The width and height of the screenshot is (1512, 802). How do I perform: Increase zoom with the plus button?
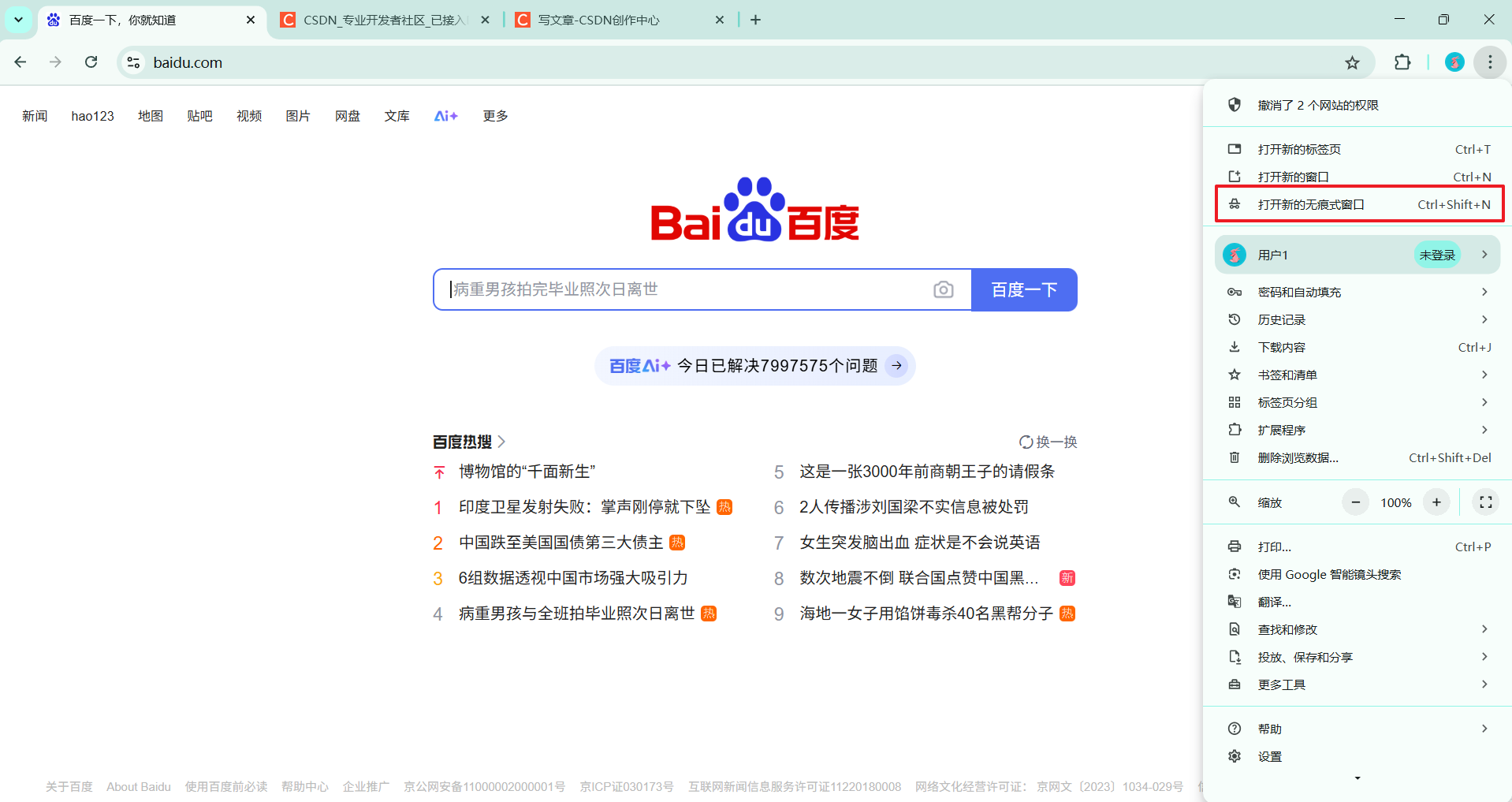pyautogui.click(x=1436, y=502)
